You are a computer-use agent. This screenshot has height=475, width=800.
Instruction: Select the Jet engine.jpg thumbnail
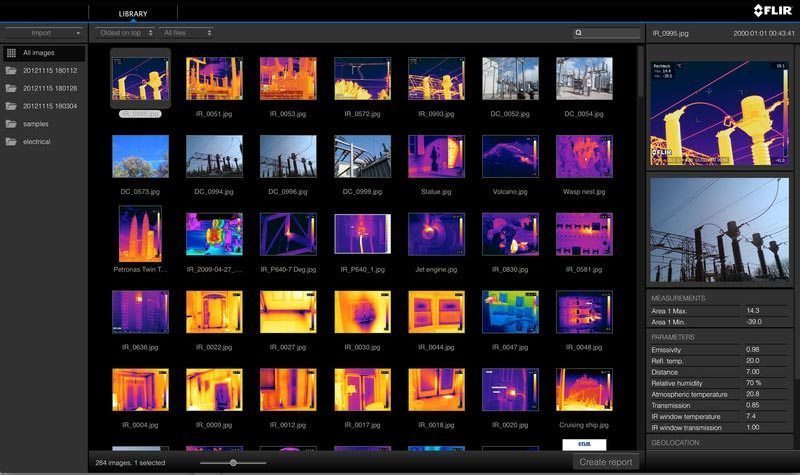[x=436, y=234]
